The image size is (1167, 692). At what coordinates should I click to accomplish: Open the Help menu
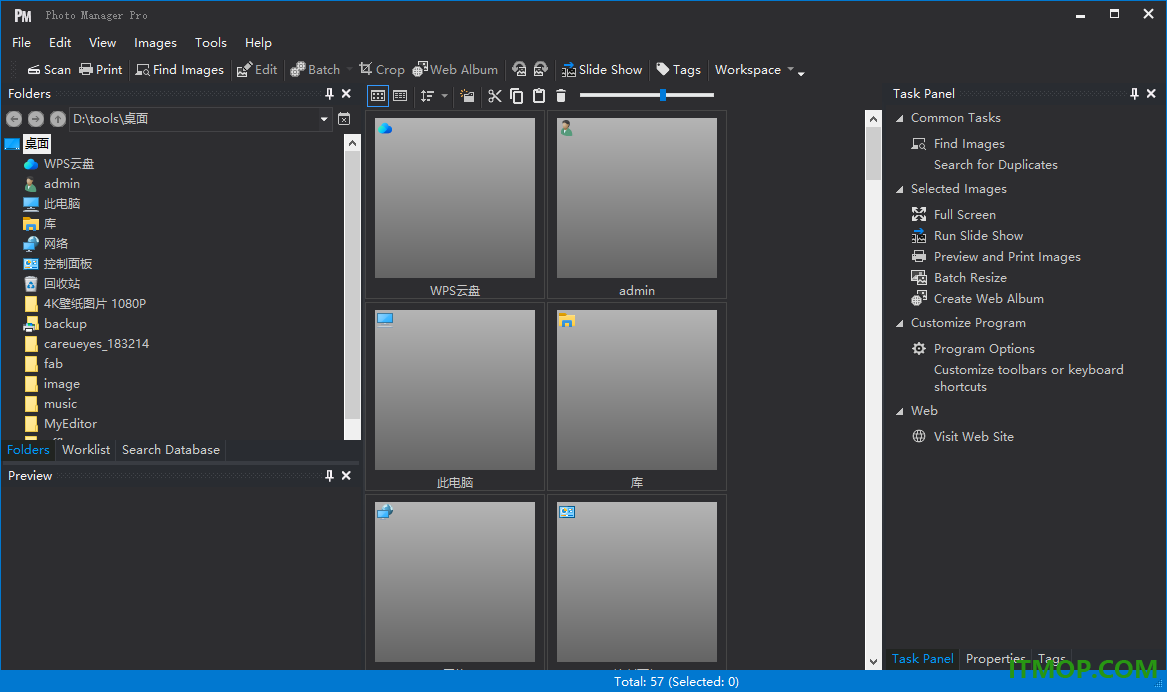[x=258, y=42]
